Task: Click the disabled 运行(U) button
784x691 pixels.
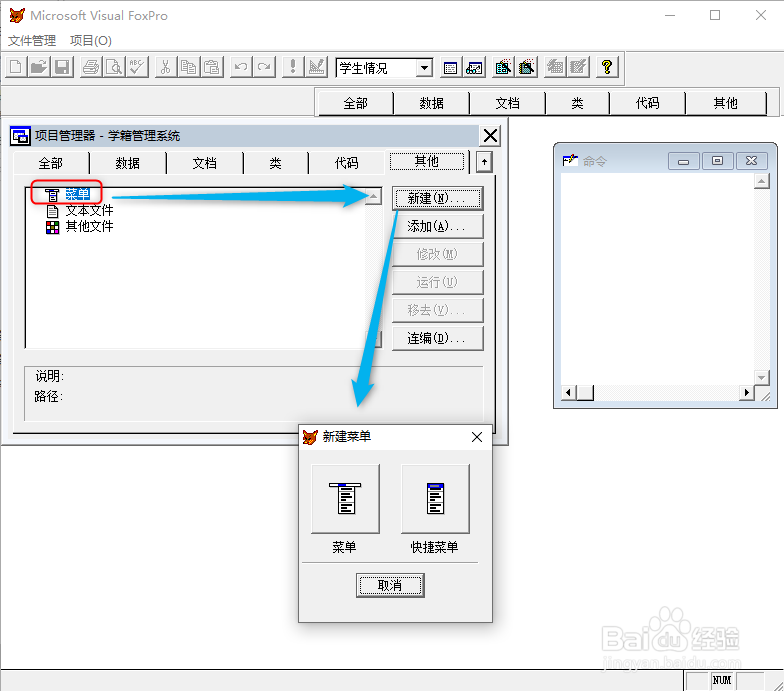Action: [x=438, y=282]
